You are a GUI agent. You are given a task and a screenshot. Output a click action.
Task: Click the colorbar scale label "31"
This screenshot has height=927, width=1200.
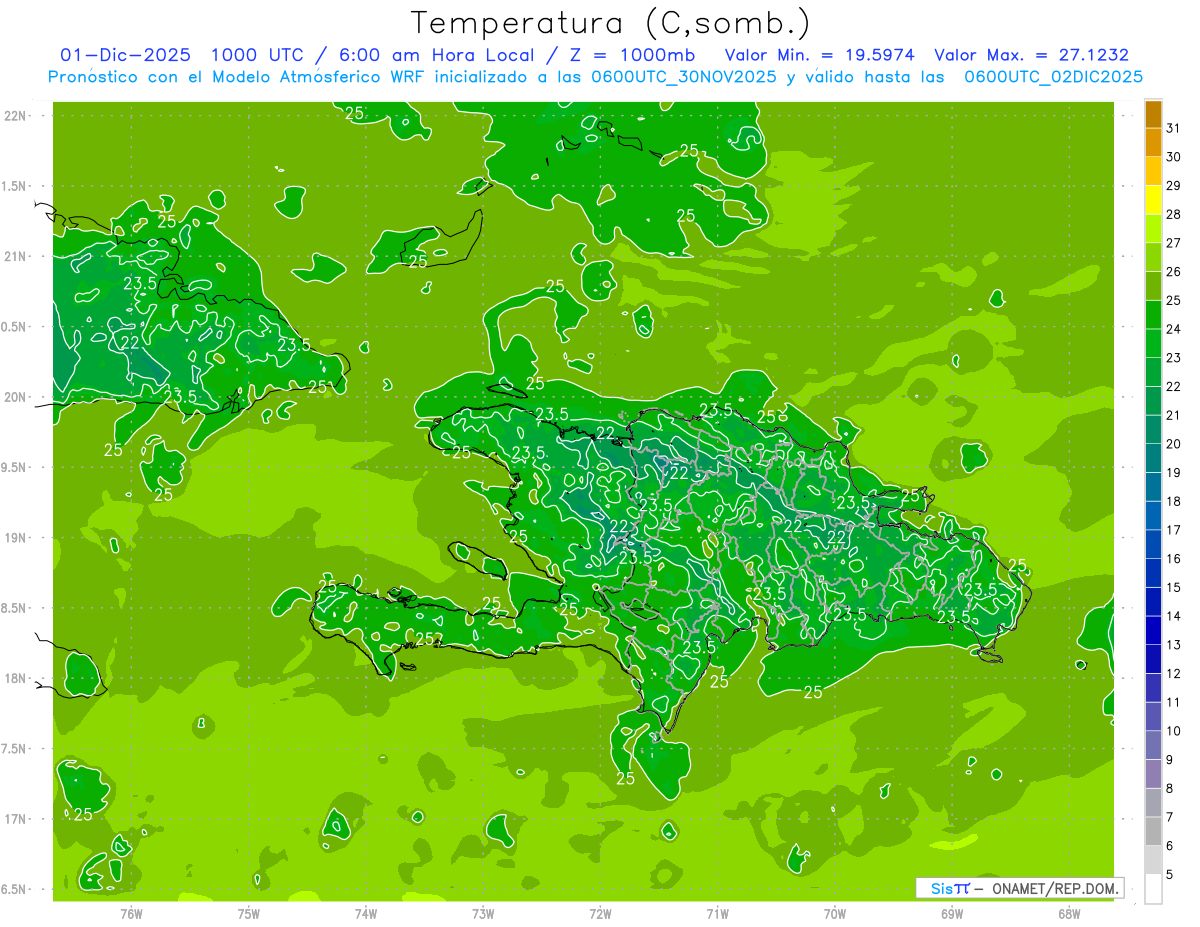(1173, 128)
